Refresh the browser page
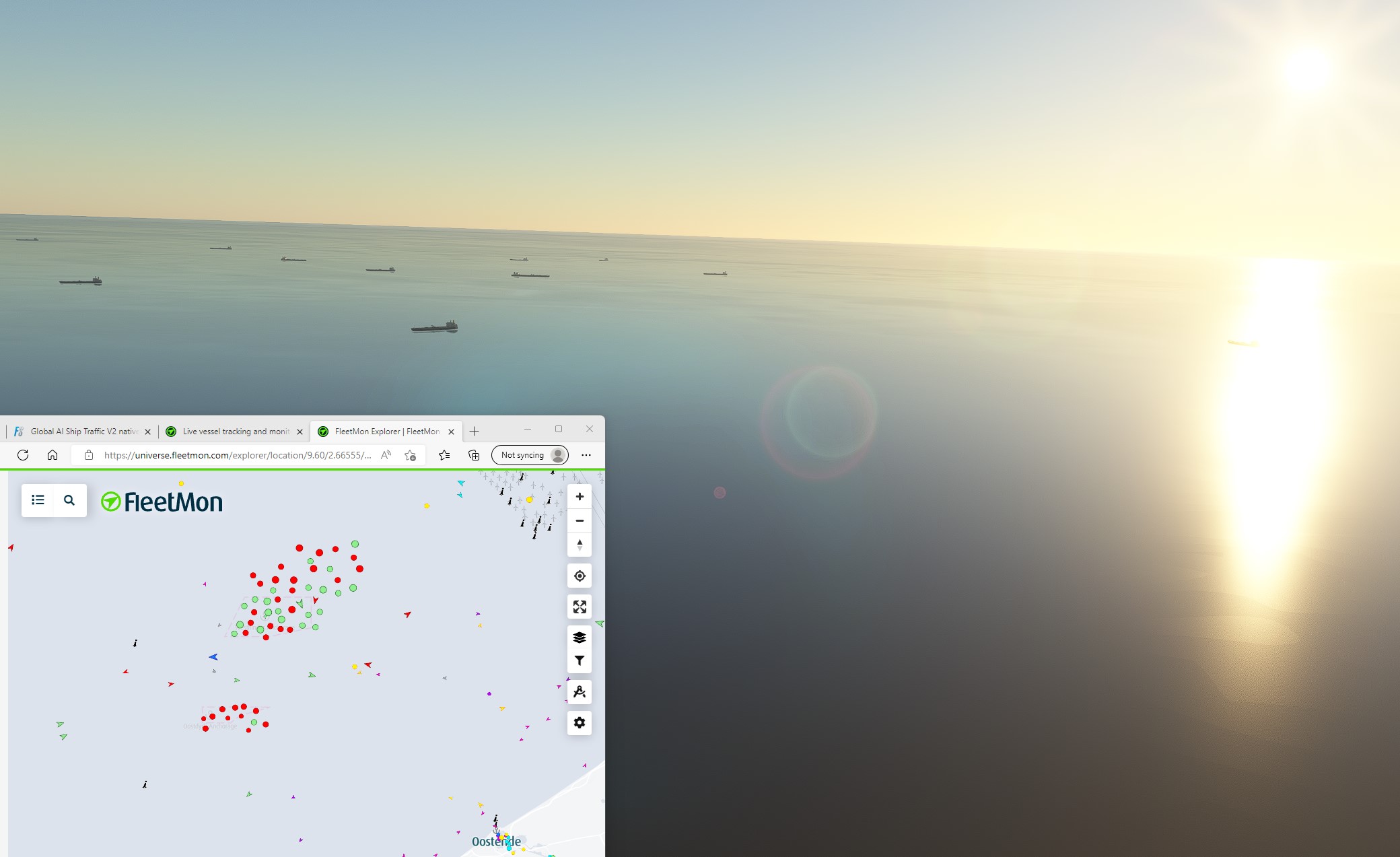The image size is (1400, 857). tap(23, 455)
